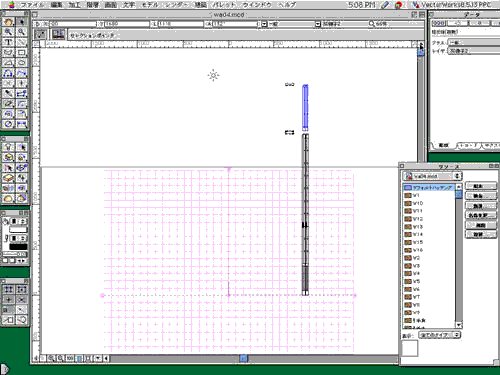Image resolution: width=500 pixels, height=375 pixels.
Task: Select the Eyedropper tool in 2D palette
Action: coord(8,94)
